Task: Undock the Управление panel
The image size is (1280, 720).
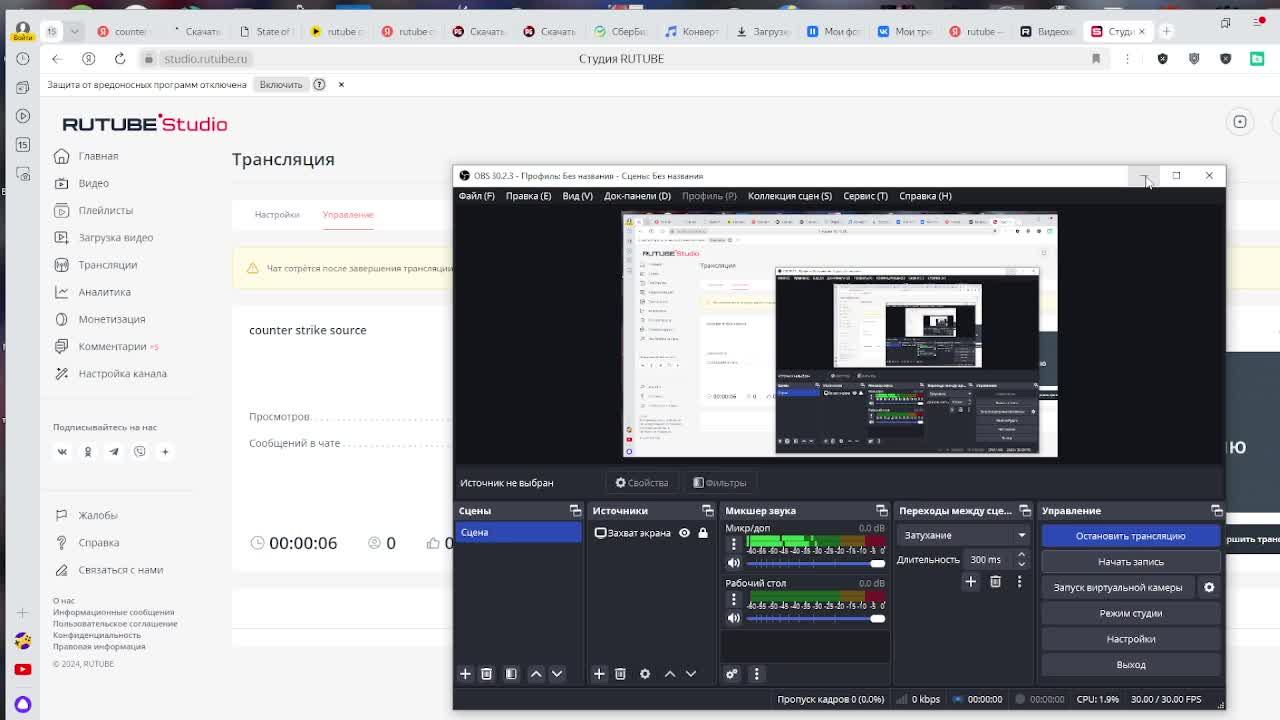Action: tap(1216, 511)
